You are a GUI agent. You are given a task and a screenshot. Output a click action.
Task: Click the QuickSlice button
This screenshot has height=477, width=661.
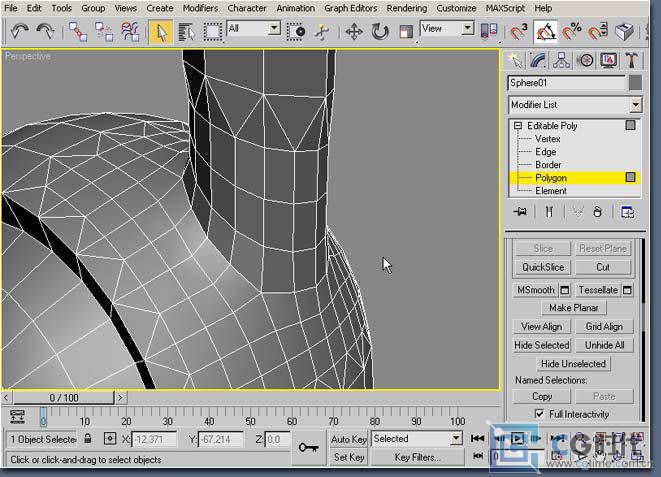(543, 267)
